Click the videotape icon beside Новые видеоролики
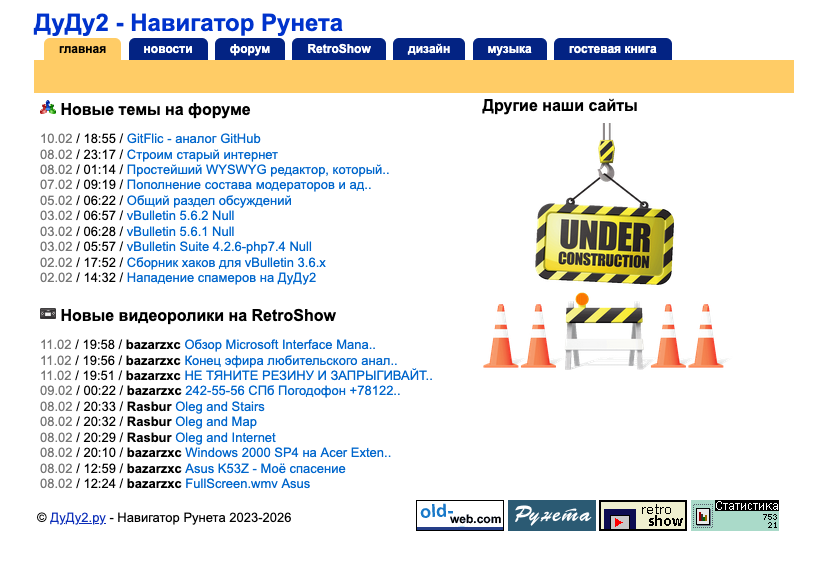Screen dimensions: 829x569 coord(47,315)
